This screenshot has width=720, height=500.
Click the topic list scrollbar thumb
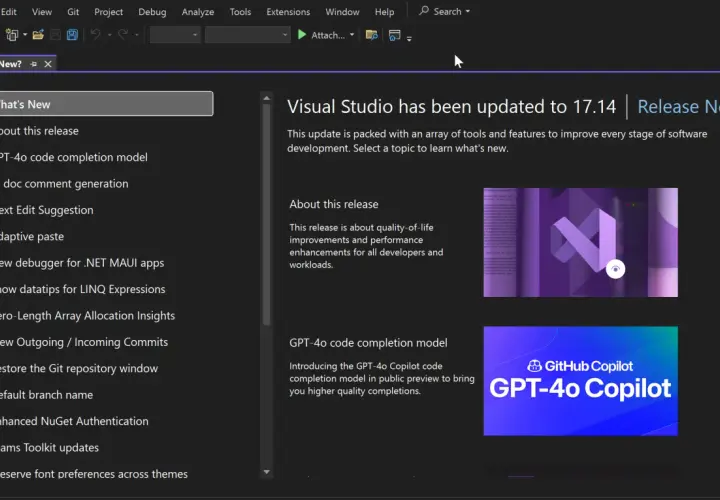click(x=266, y=215)
